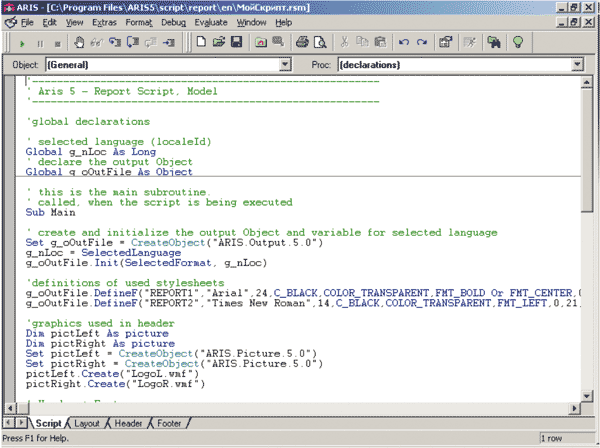Open the Debug menu

point(173,21)
